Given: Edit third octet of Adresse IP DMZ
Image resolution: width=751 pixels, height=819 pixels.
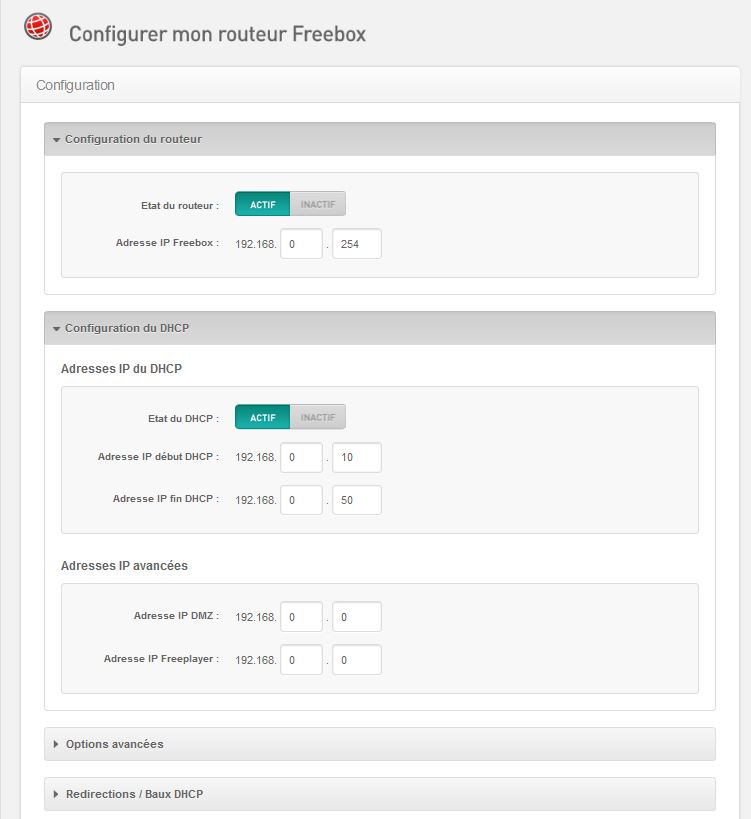Looking at the screenshot, I should click(x=301, y=617).
